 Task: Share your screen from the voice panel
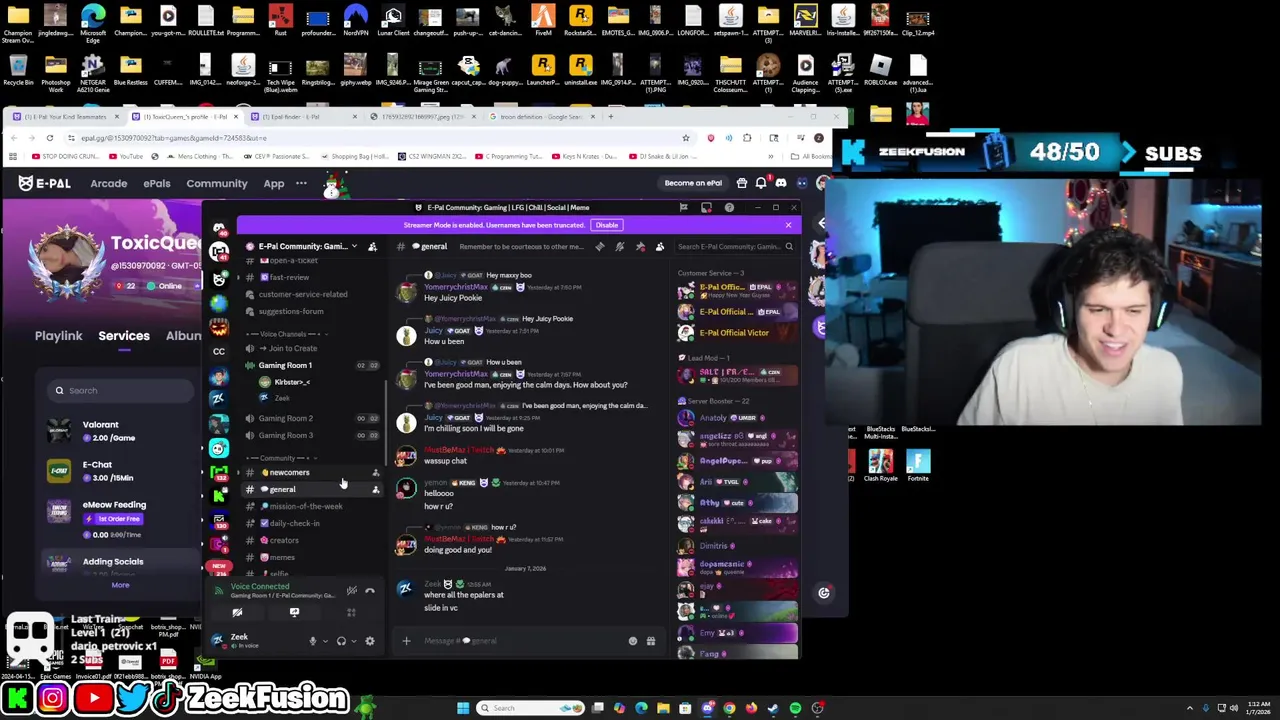294,612
